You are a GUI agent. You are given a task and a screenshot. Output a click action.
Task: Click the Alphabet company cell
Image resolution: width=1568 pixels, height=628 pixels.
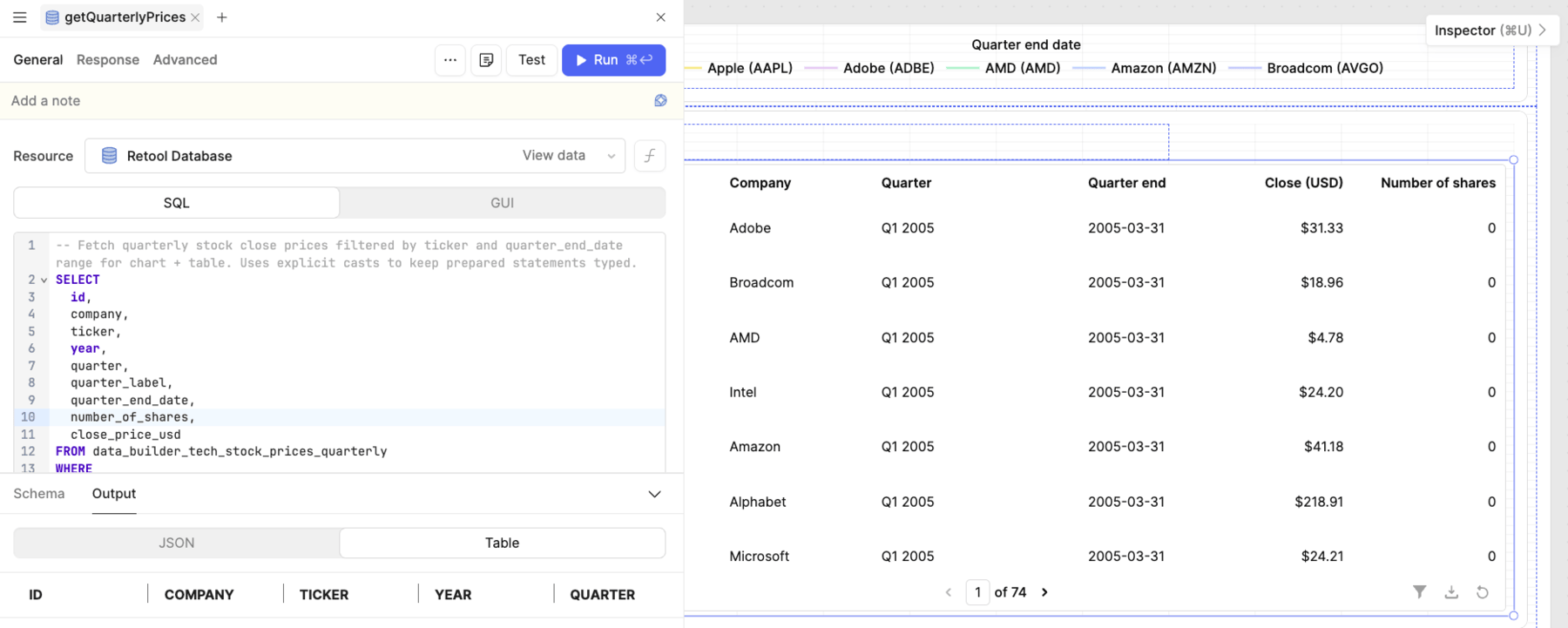(757, 503)
